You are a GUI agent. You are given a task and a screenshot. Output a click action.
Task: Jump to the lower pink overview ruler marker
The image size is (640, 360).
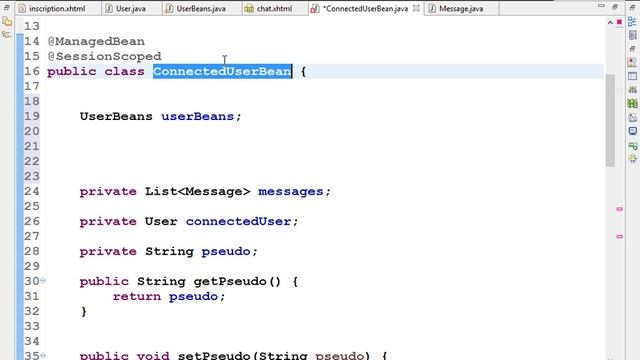click(x=619, y=236)
